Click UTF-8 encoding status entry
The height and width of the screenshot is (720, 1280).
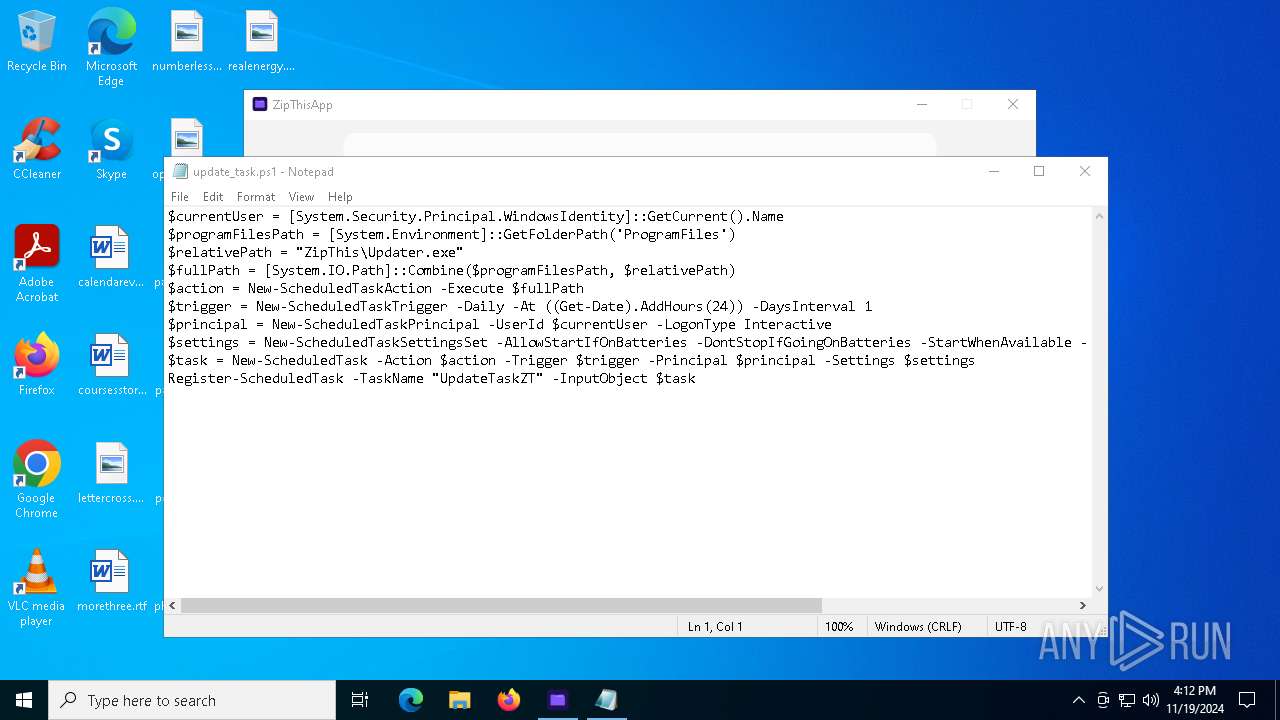point(1011,626)
